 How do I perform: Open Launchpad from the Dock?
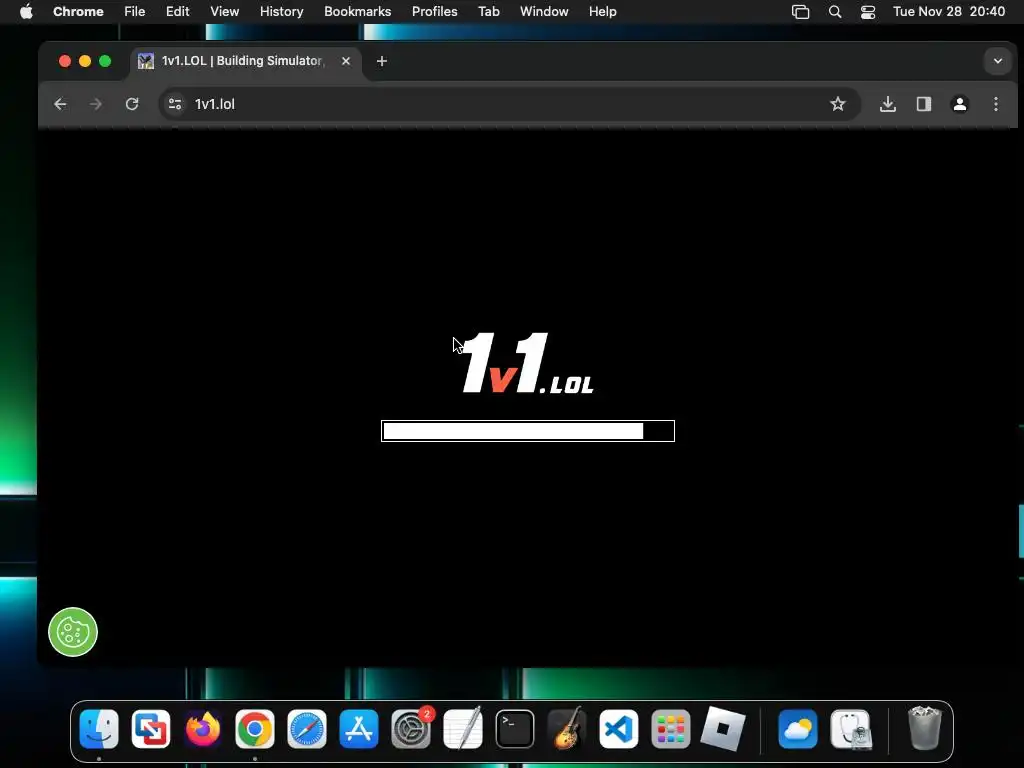coord(671,729)
